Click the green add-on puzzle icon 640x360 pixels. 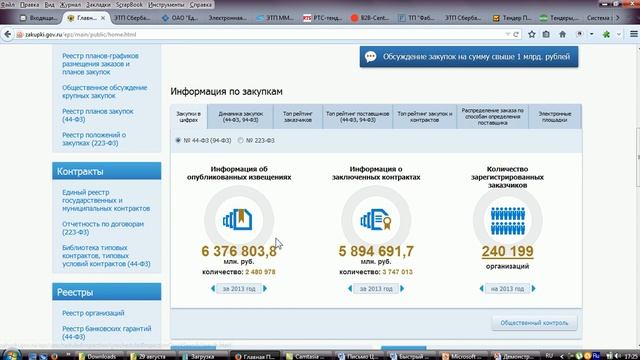tap(607, 35)
